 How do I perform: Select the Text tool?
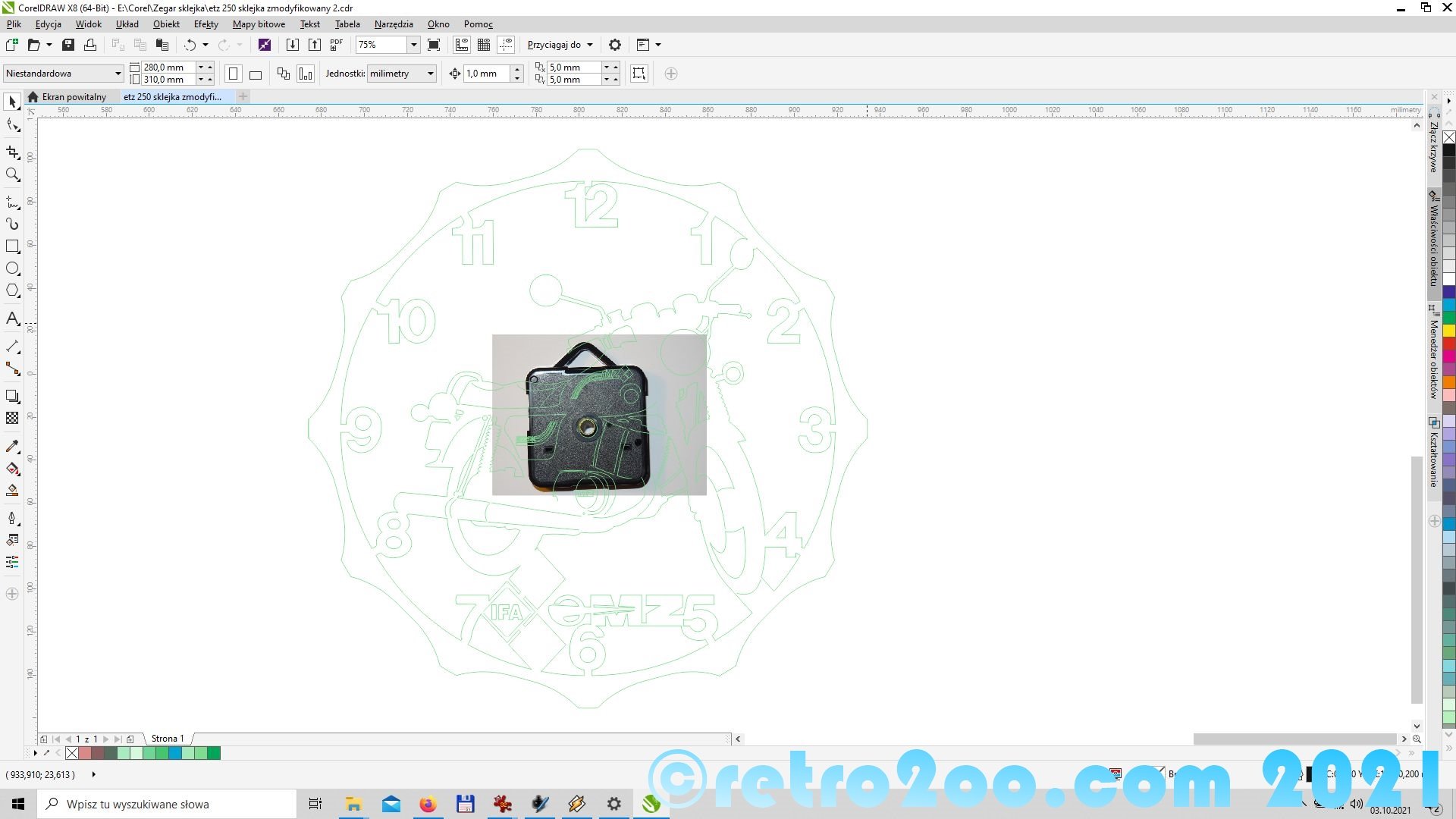[x=12, y=318]
